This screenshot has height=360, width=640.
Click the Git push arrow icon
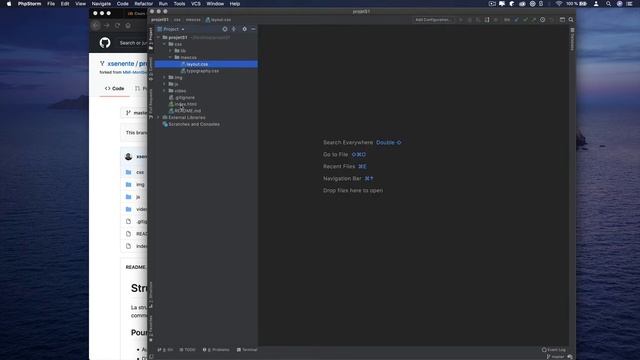(x=533, y=20)
